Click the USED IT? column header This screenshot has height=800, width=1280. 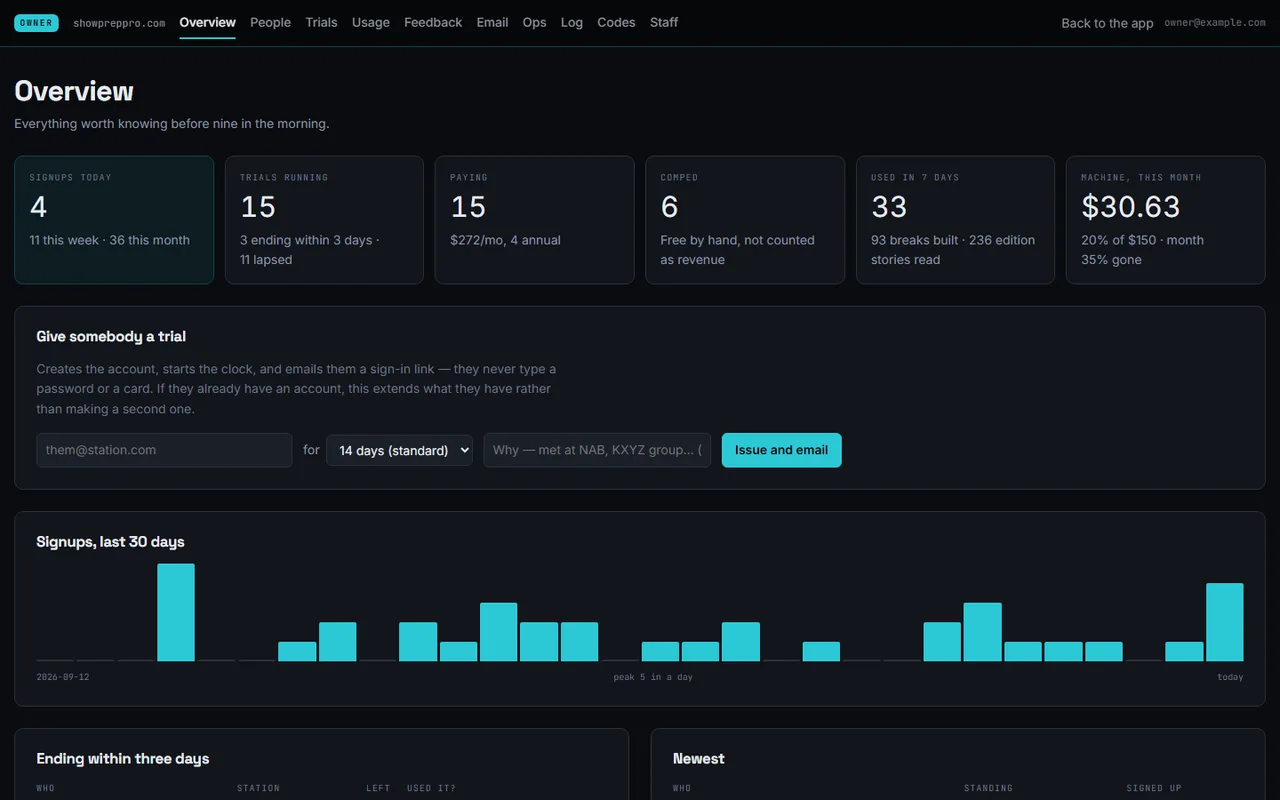pos(431,788)
